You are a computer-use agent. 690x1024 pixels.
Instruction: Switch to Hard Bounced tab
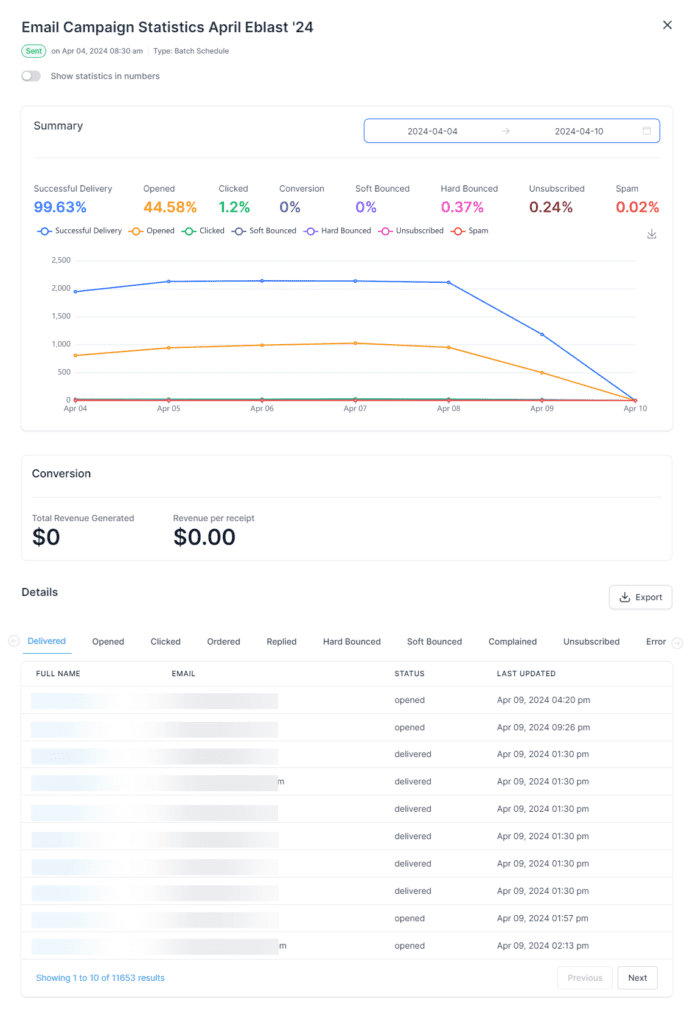coord(351,641)
